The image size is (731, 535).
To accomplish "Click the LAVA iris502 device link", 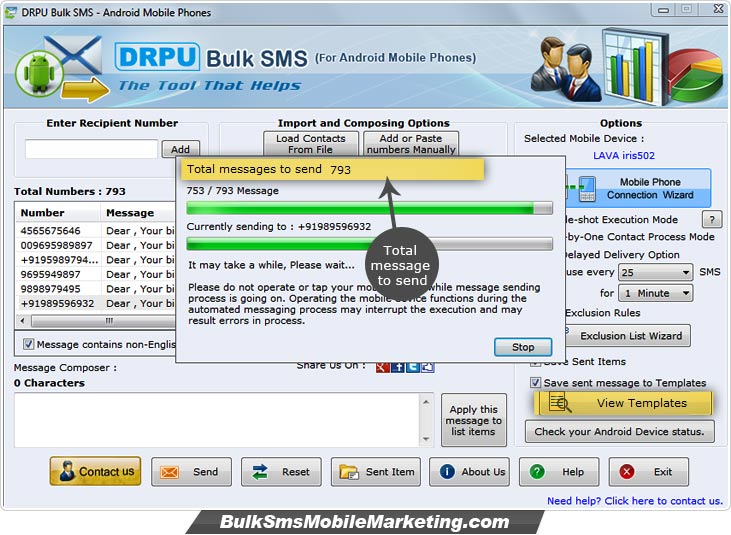I will click(x=624, y=156).
